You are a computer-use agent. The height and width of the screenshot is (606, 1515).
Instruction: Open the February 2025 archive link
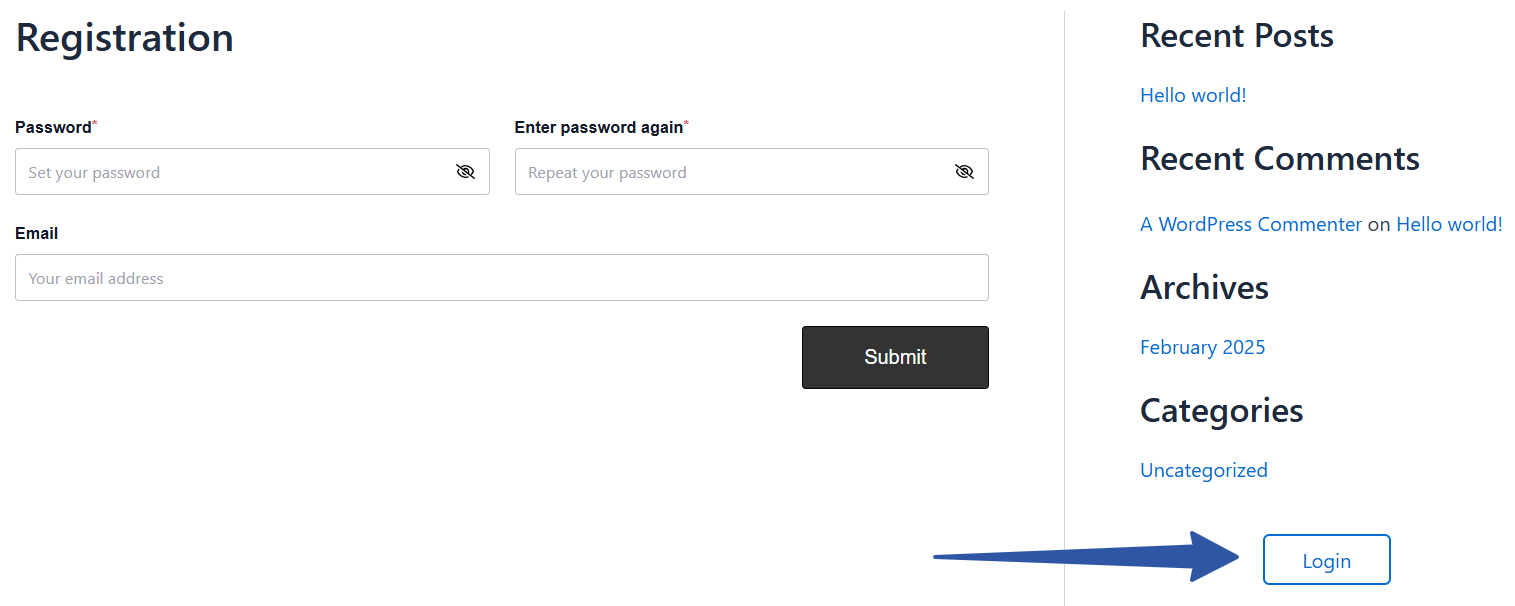pos(1202,347)
